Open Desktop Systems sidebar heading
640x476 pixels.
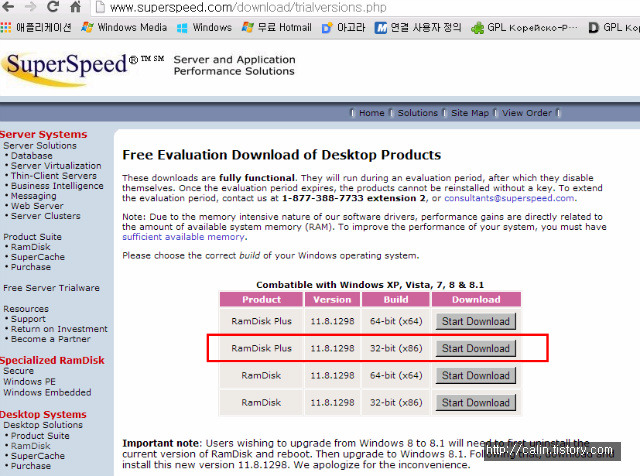click(43, 414)
